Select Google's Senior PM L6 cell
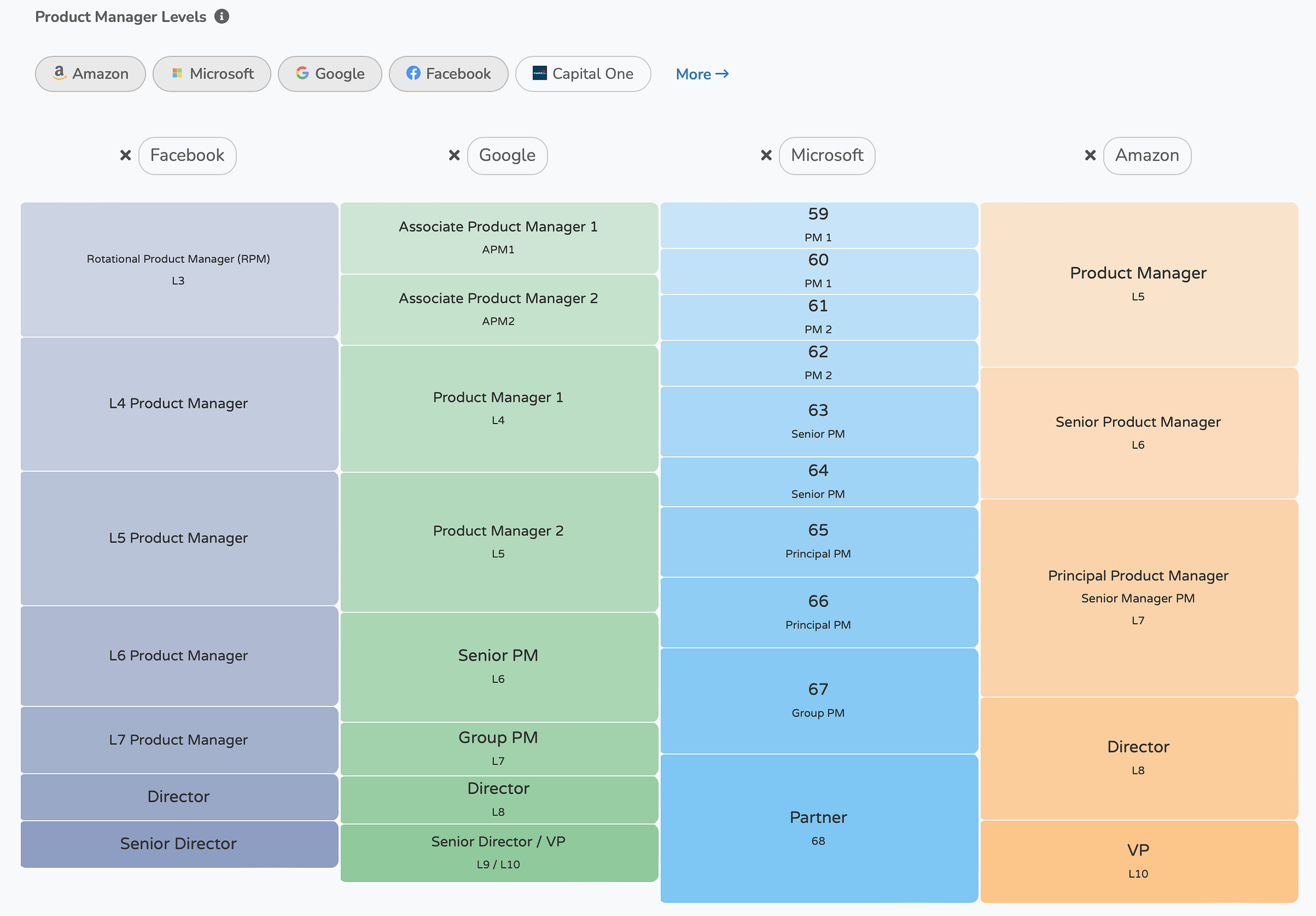 (498, 666)
